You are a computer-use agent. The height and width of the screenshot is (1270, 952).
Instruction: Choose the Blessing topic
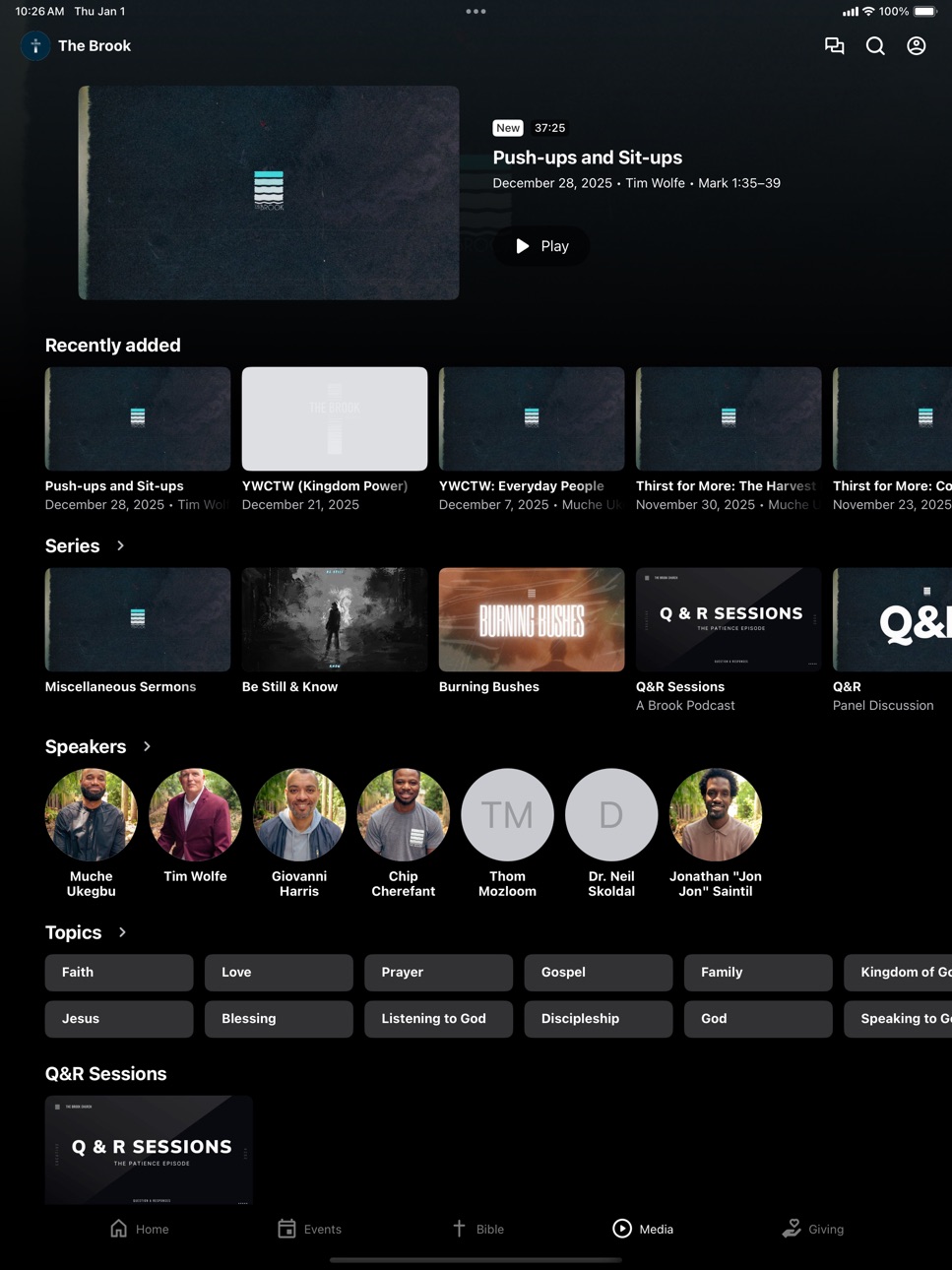[x=279, y=1019]
